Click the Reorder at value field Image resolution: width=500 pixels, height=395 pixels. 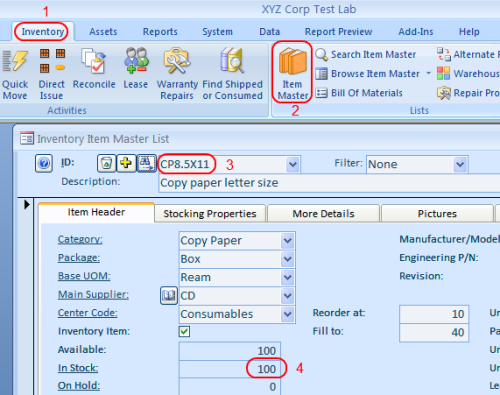click(x=434, y=314)
